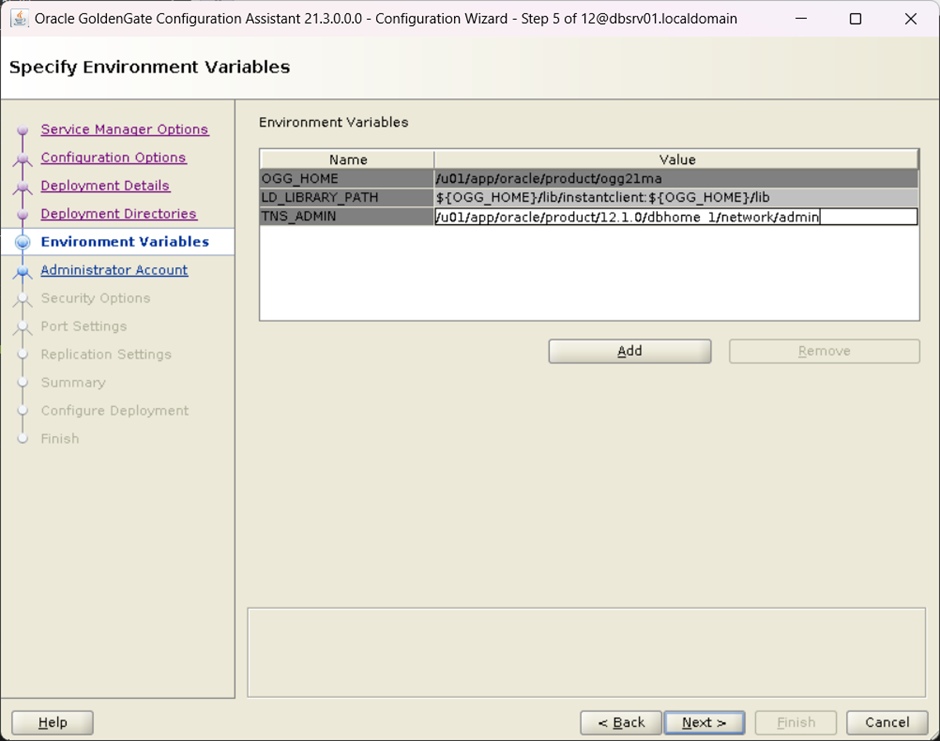The height and width of the screenshot is (741, 940).
Task: Maximize the Configuration Assistant window
Action: click(x=855, y=19)
